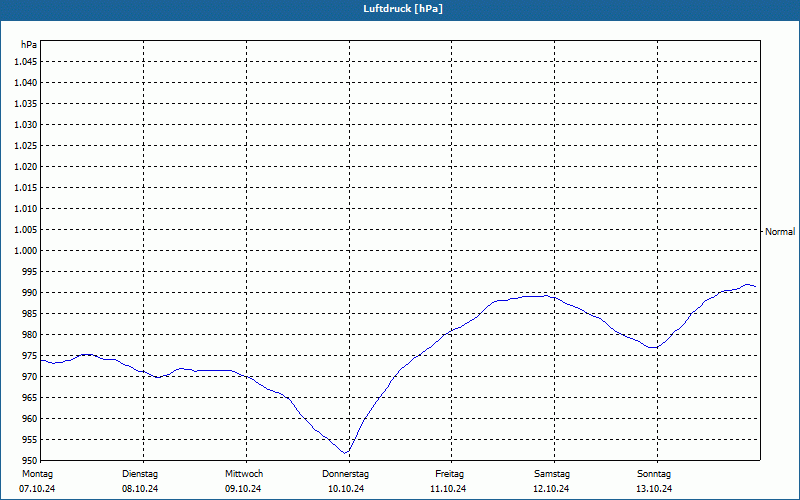Click the 965 y-axis label

pyautogui.click(x=30, y=397)
